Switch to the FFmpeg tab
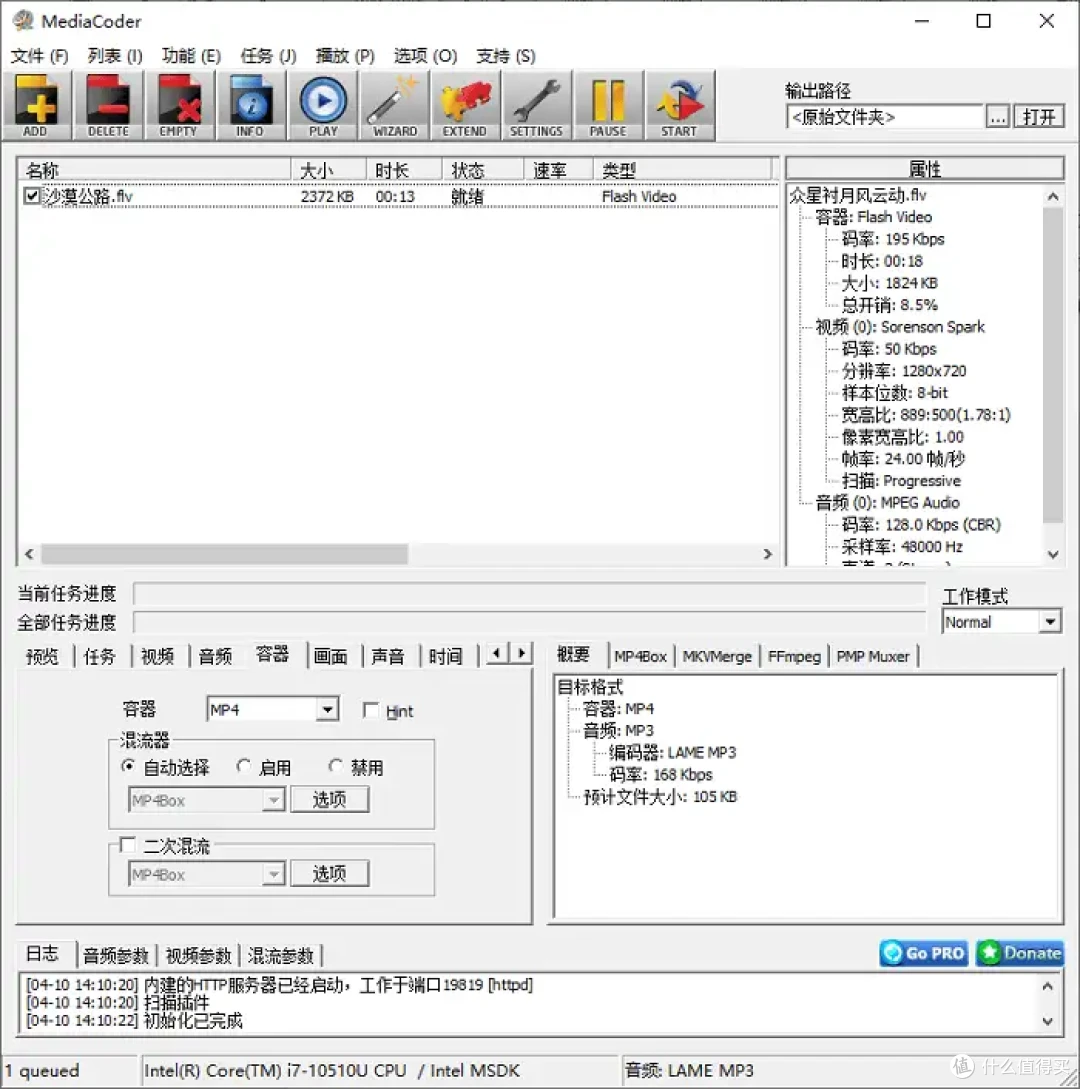Image resolution: width=1080 pixels, height=1089 pixels. pos(794,656)
